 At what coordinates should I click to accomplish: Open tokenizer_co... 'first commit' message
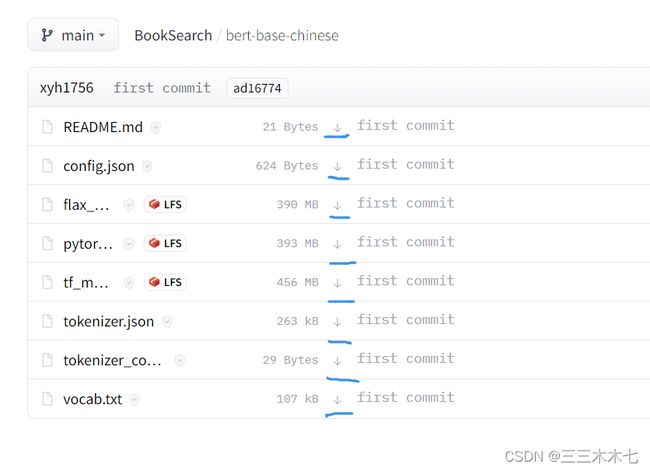(406, 359)
